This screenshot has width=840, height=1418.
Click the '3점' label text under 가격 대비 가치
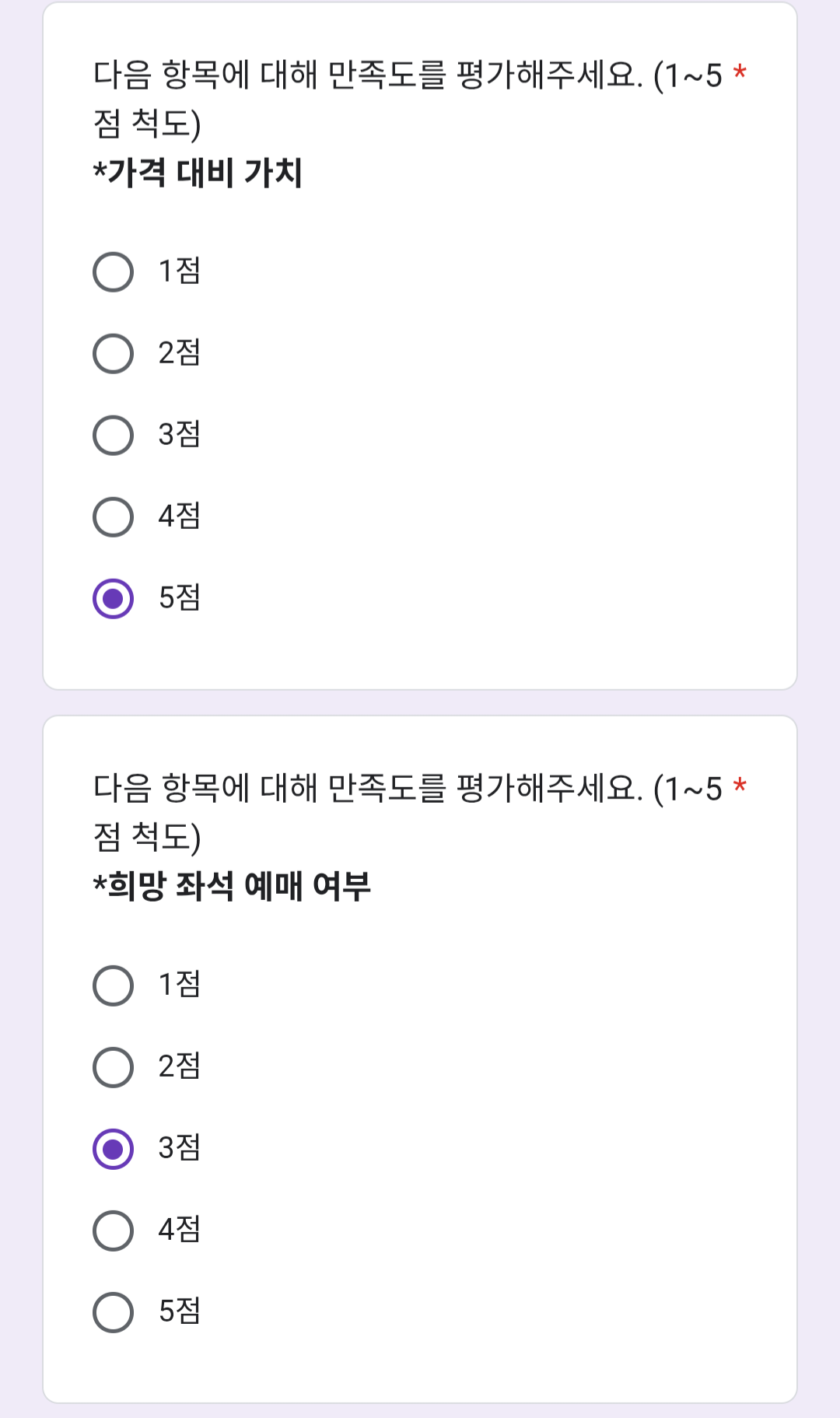(x=180, y=435)
